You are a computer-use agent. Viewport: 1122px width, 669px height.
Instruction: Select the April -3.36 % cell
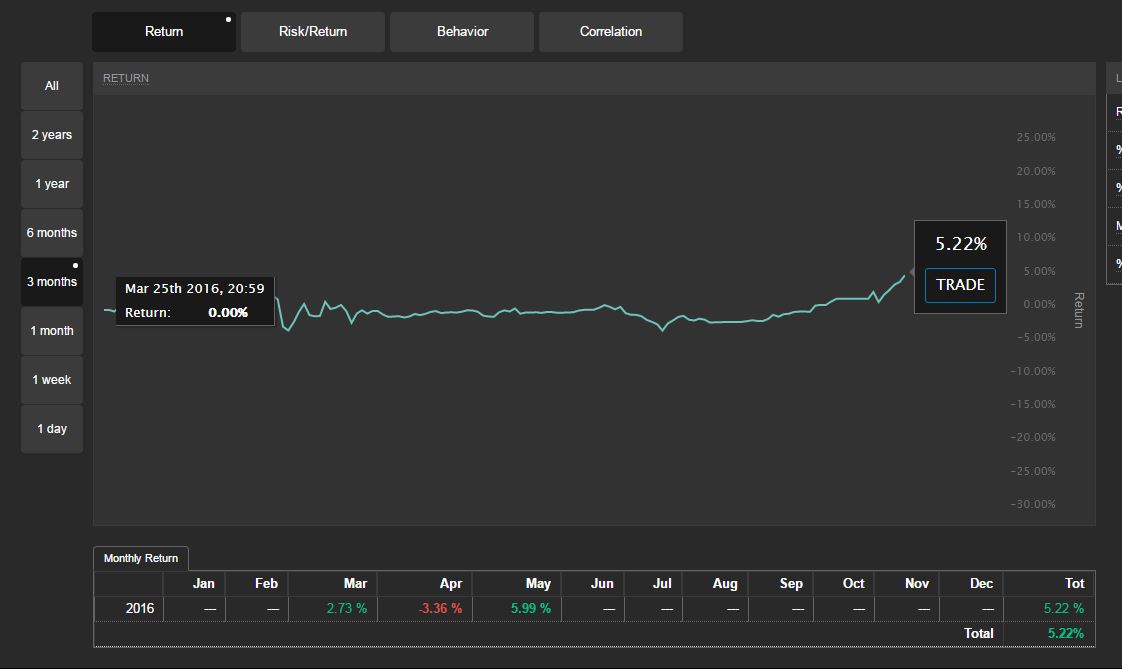[441, 608]
